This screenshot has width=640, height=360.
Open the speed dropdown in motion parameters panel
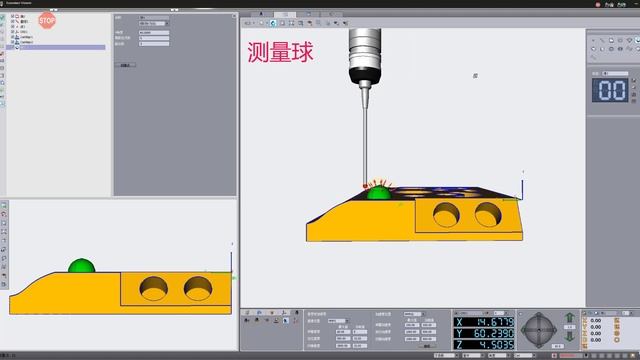(x=338, y=321)
